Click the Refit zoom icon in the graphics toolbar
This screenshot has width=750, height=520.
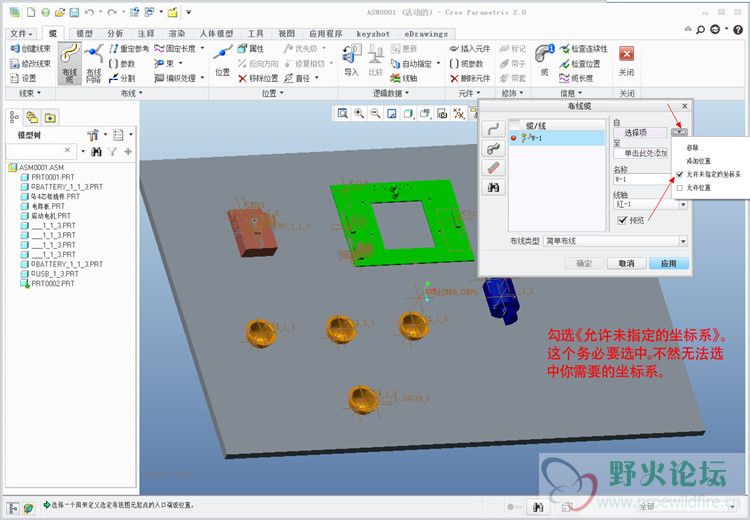342,113
